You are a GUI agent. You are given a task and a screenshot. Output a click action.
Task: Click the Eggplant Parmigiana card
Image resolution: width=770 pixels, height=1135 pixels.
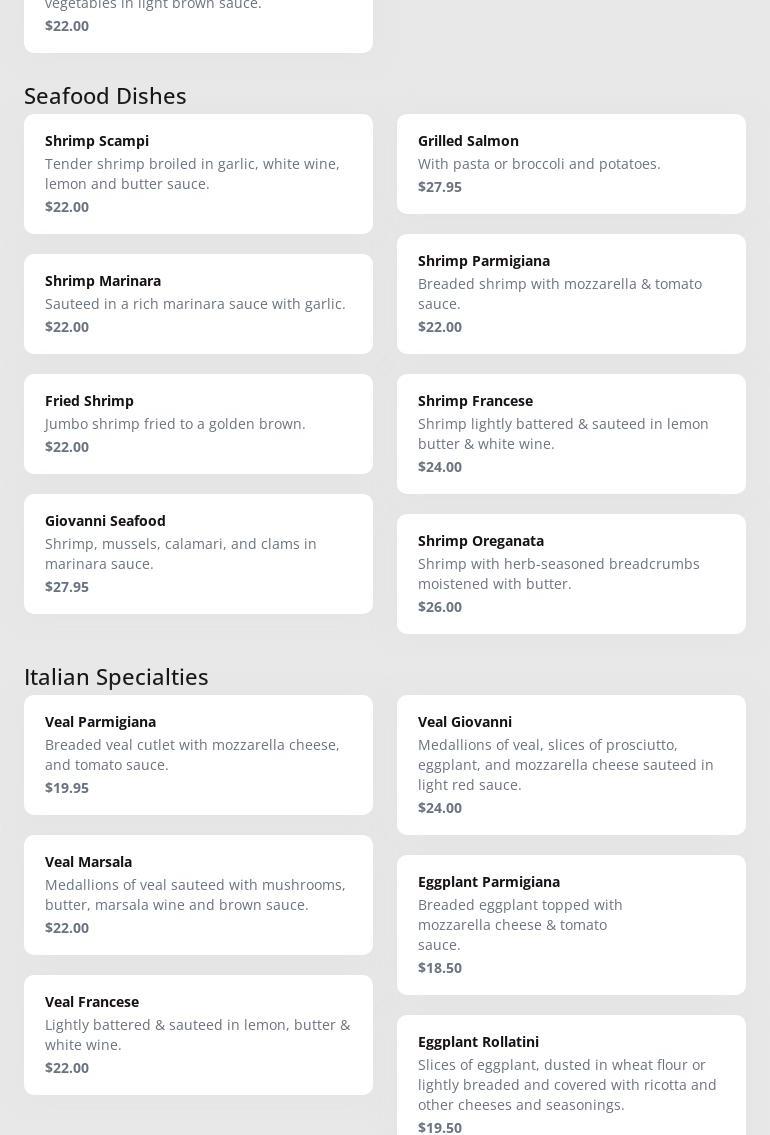point(571,924)
